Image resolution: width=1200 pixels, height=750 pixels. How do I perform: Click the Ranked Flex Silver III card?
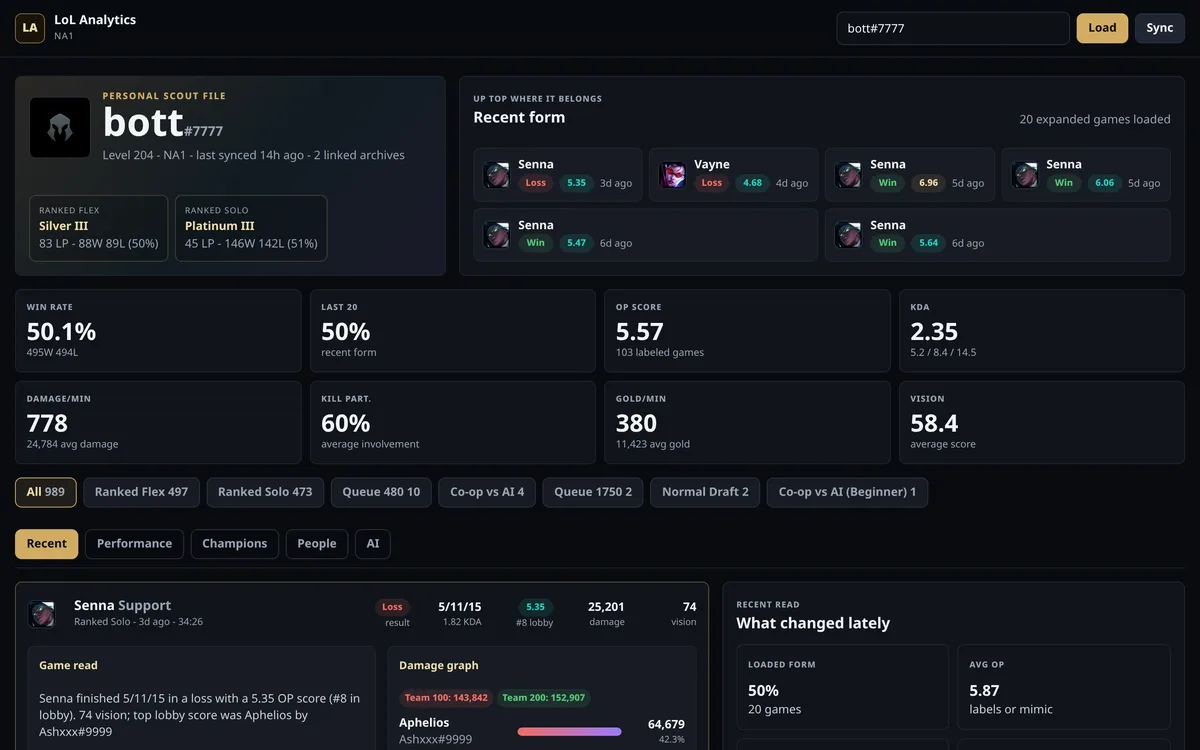click(x=99, y=228)
